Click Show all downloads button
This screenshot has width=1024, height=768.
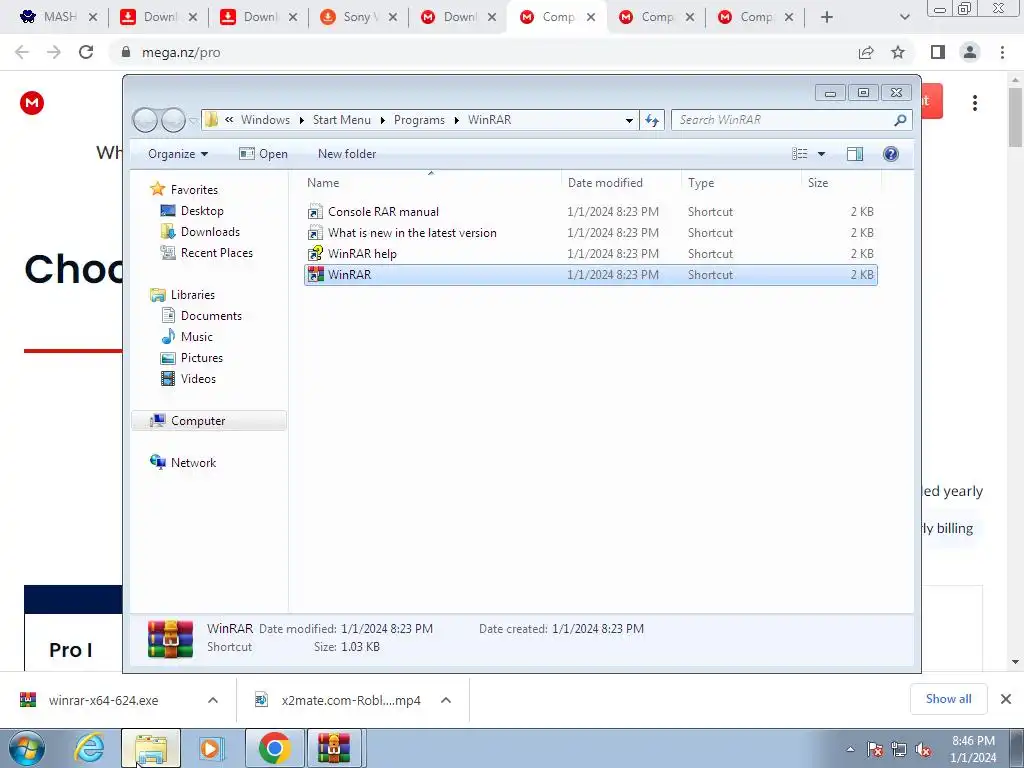click(x=948, y=699)
